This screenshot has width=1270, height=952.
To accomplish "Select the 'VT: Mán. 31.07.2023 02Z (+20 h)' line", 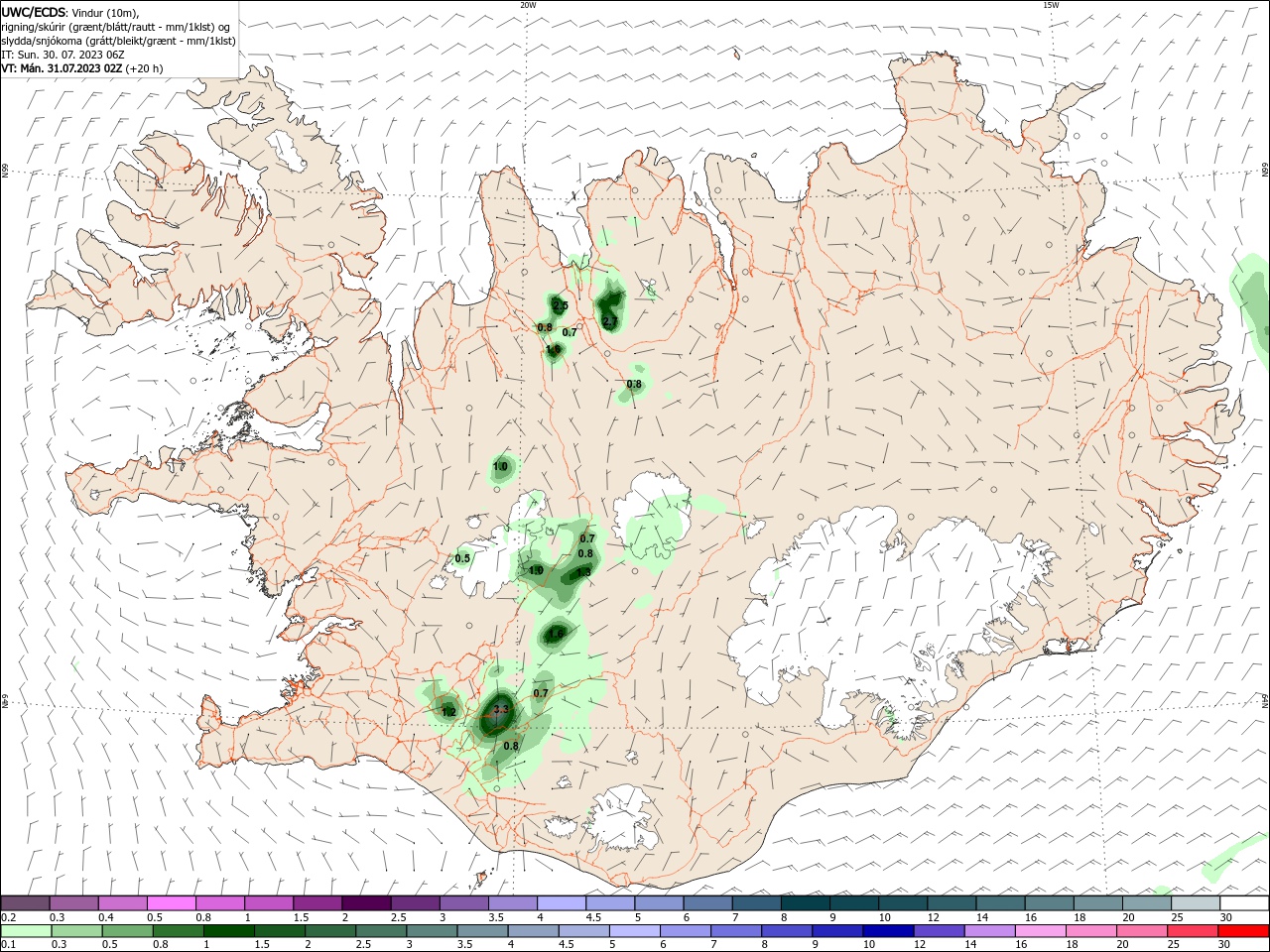I will 82,68.
